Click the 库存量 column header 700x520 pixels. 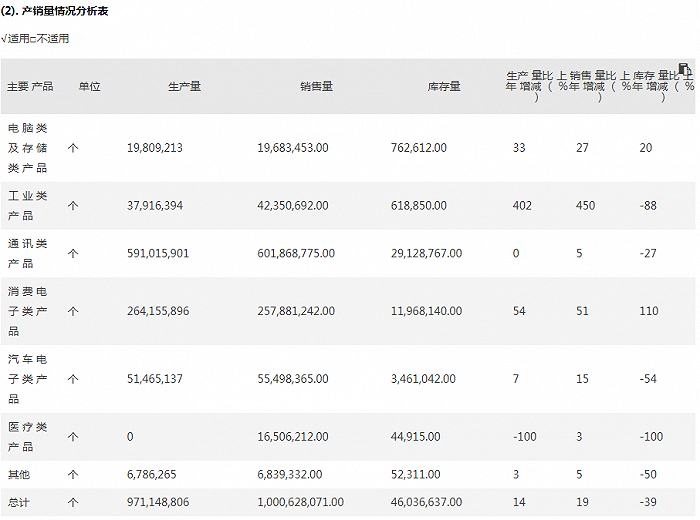point(444,86)
